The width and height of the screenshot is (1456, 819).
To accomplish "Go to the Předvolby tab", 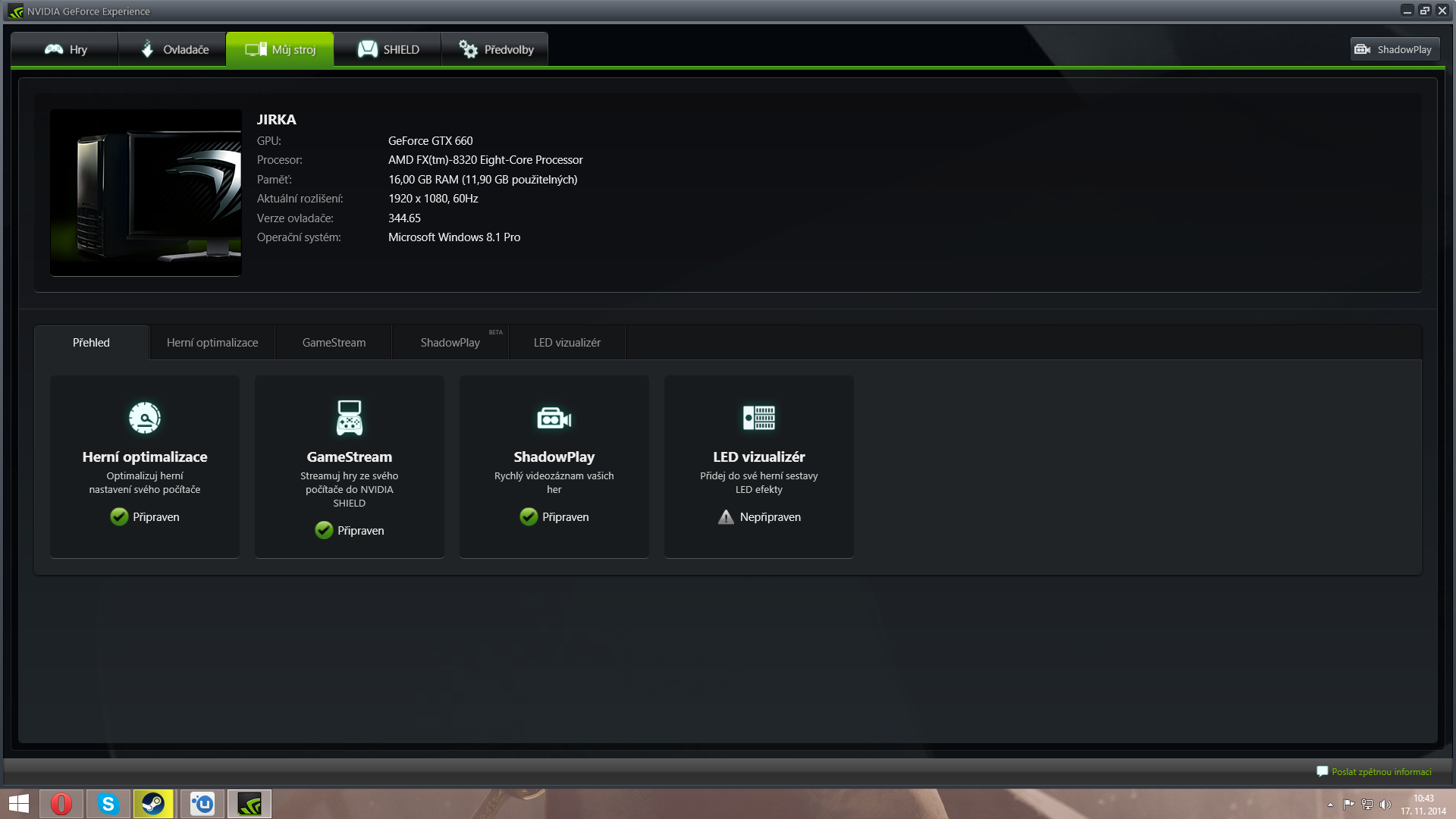I will click(494, 49).
